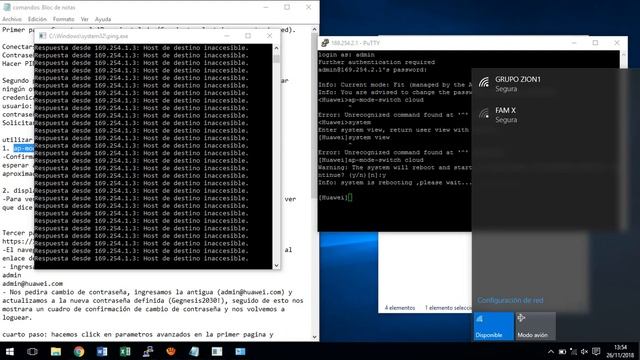Switch to the PuTTY taskbar icon
The image size is (640, 360).
pyautogui.click(x=148, y=351)
